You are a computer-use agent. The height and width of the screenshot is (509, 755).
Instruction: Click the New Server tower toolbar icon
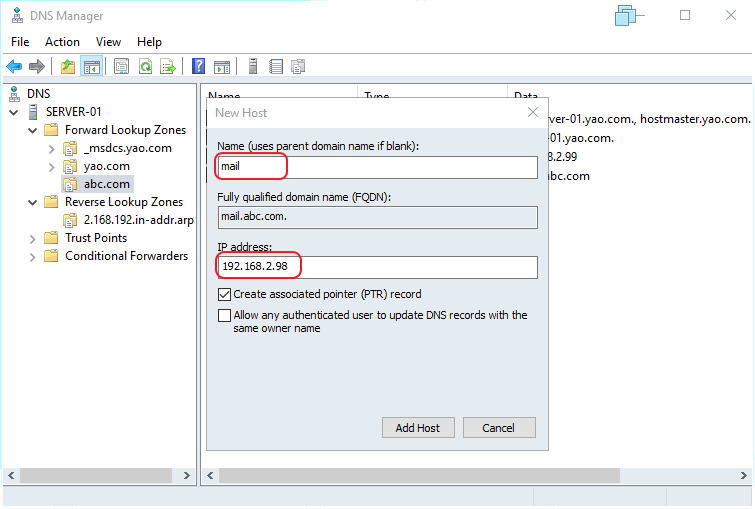pyautogui.click(x=253, y=66)
